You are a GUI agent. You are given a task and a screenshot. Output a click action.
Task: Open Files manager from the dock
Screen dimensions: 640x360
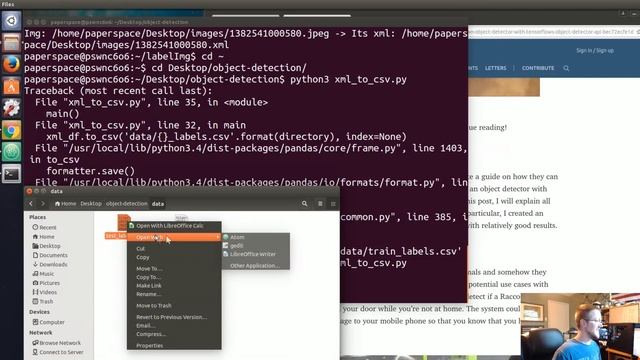click(x=11, y=42)
